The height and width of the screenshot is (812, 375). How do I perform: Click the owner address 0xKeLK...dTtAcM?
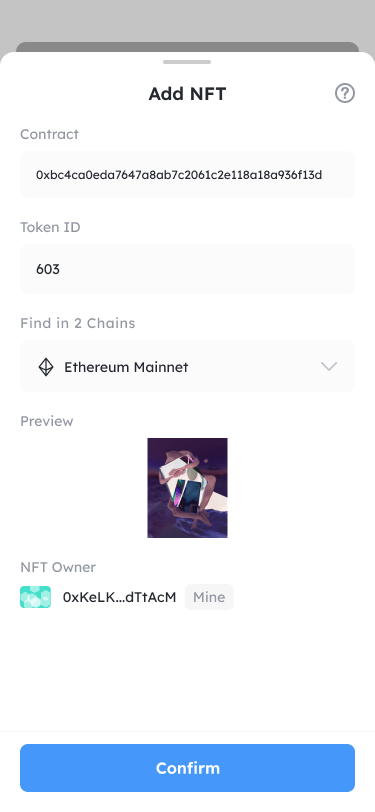click(x=120, y=597)
